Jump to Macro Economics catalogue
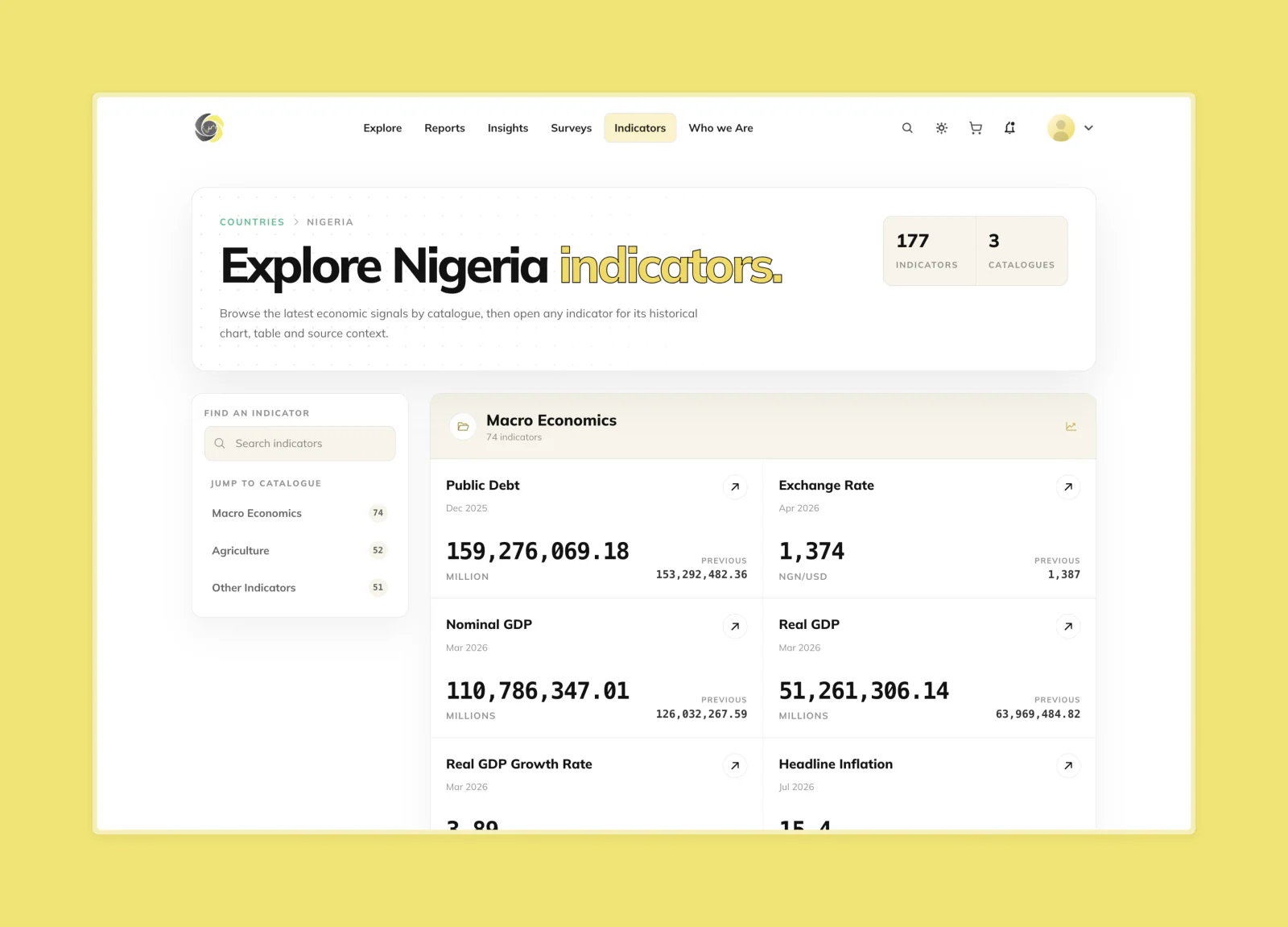The image size is (1288, 927). pos(299,513)
